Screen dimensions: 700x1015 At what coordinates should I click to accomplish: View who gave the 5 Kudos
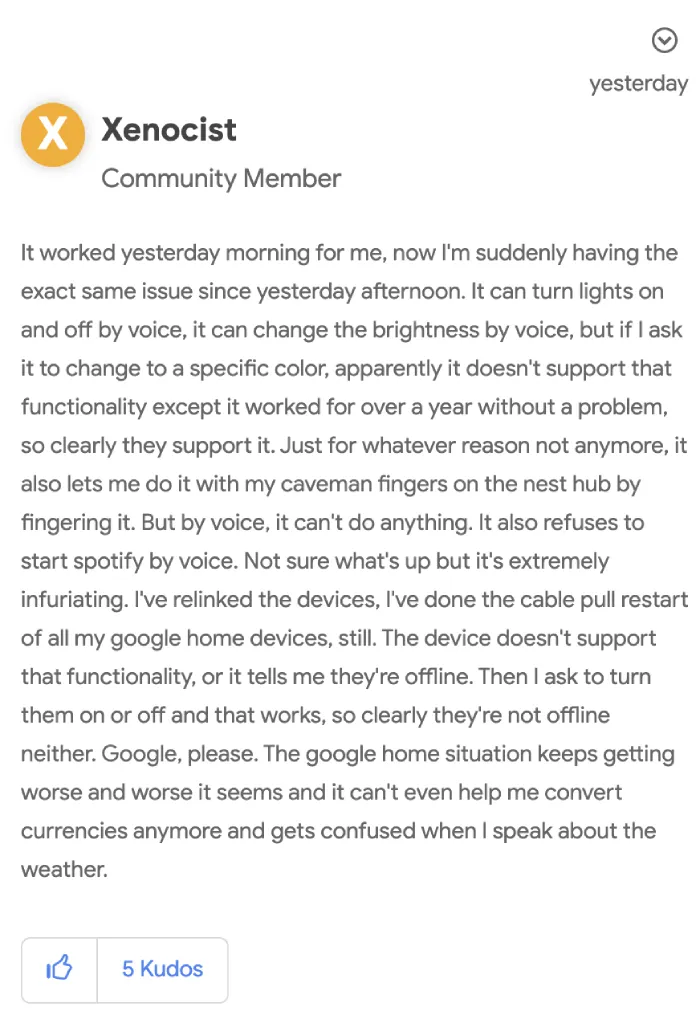point(163,969)
